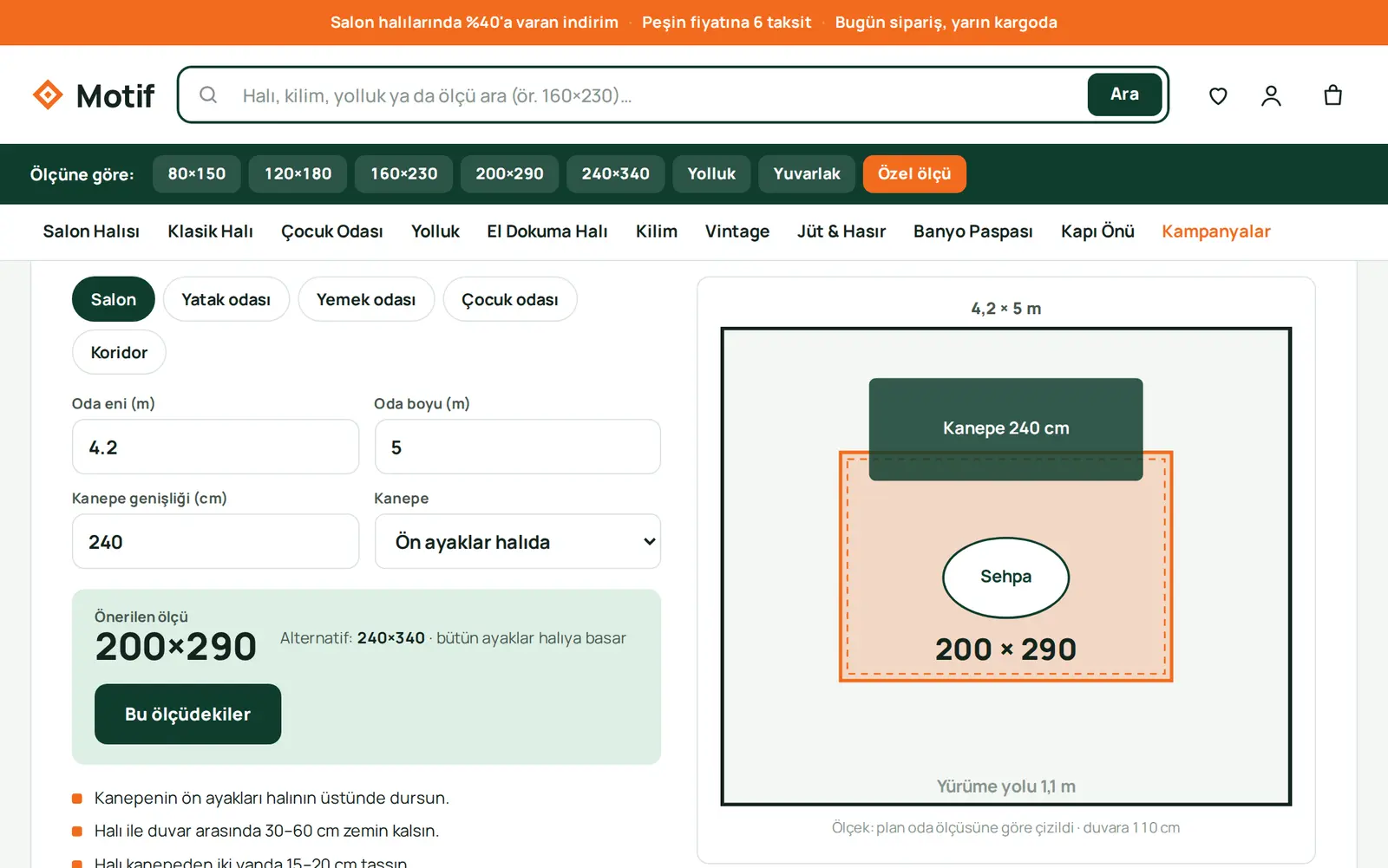Screen dimensions: 1388x868
Task: Open the Banyo Paspası category
Action: tap(973, 232)
